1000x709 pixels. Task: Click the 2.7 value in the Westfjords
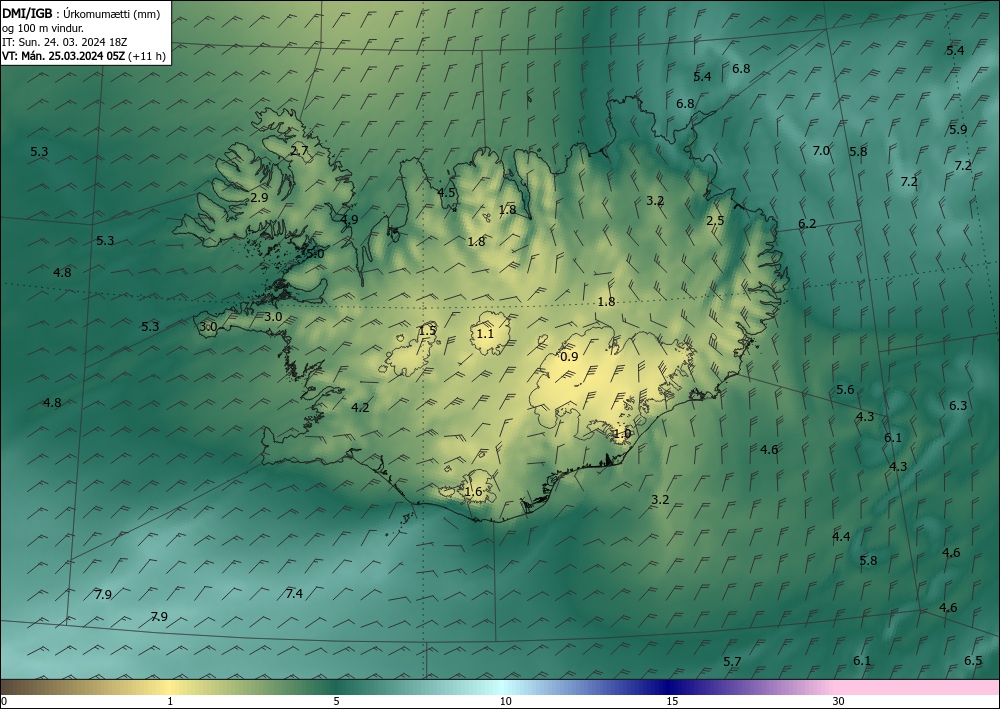[x=300, y=152]
